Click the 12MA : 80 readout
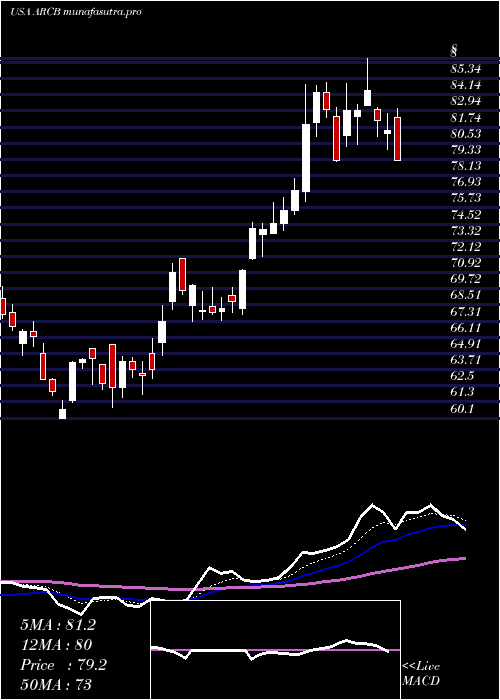The height and width of the screenshot is (700, 500). click(x=56, y=645)
